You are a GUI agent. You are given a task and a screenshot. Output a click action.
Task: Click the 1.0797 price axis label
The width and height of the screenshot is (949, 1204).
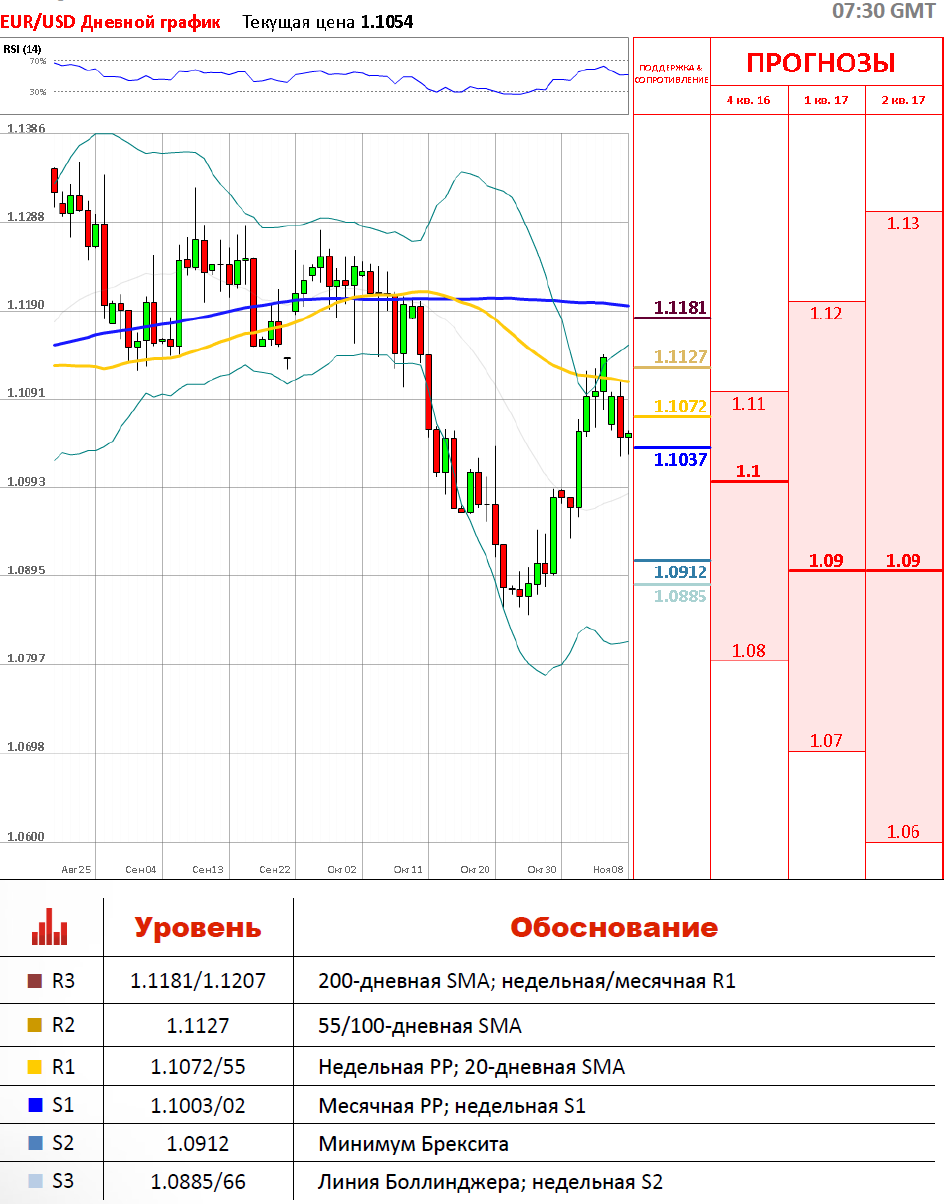point(26,659)
